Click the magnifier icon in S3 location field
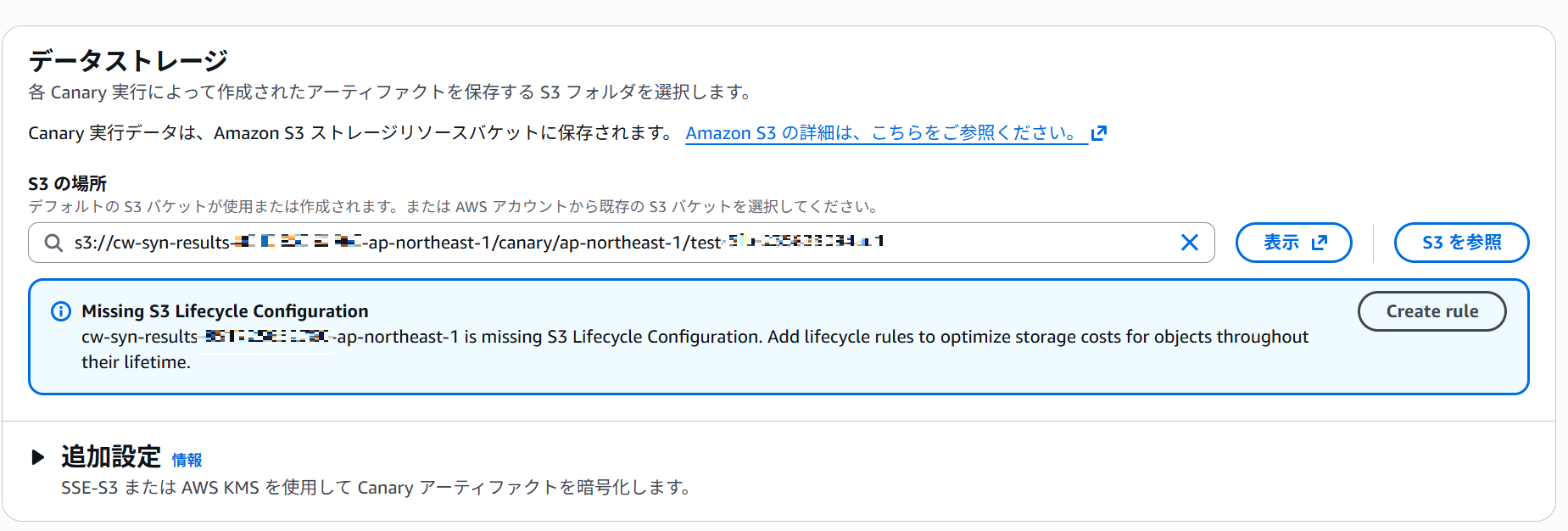The width and height of the screenshot is (1568, 531). click(53, 243)
